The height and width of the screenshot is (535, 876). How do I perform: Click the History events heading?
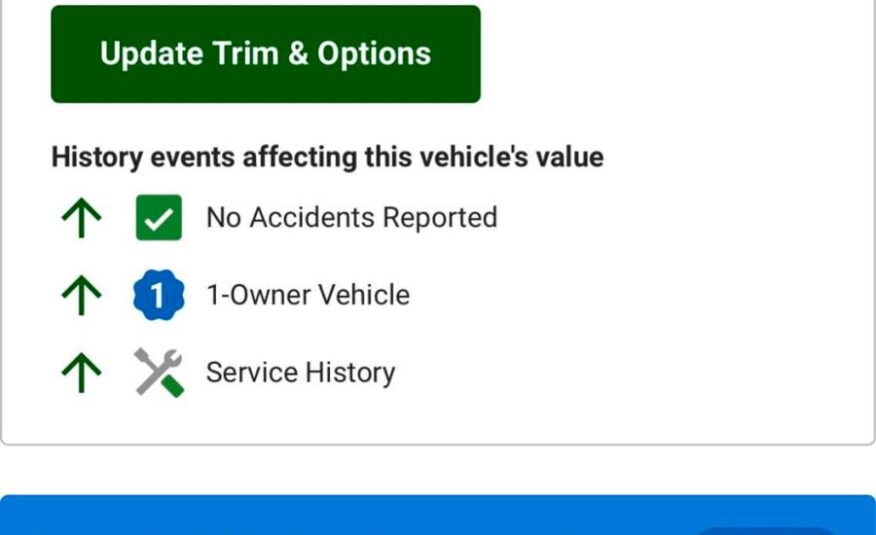point(327,157)
